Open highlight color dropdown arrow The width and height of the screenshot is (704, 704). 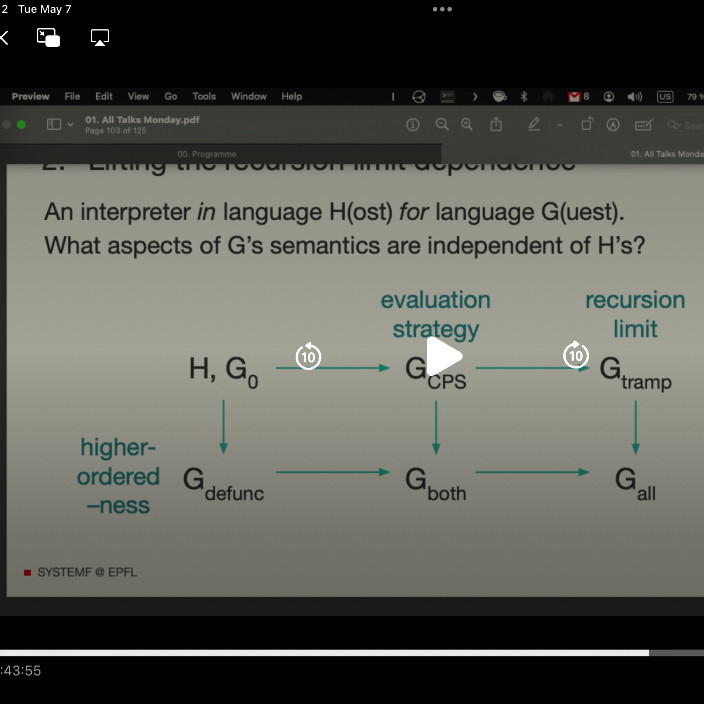pos(560,125)
